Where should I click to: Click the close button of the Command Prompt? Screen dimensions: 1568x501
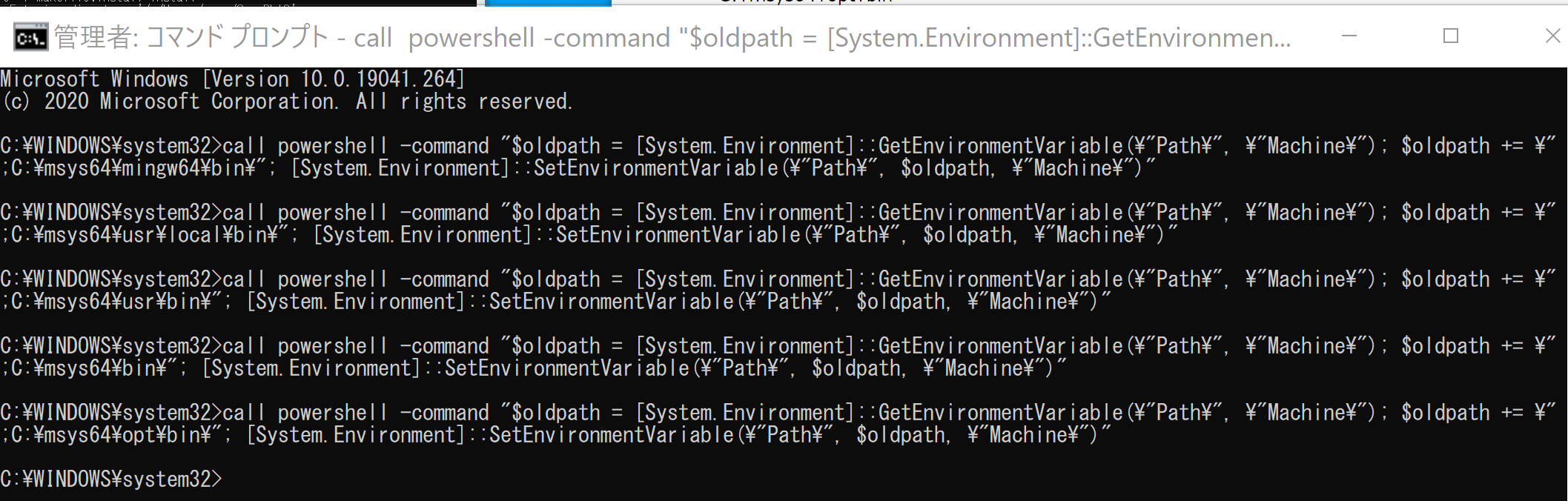1552,36
